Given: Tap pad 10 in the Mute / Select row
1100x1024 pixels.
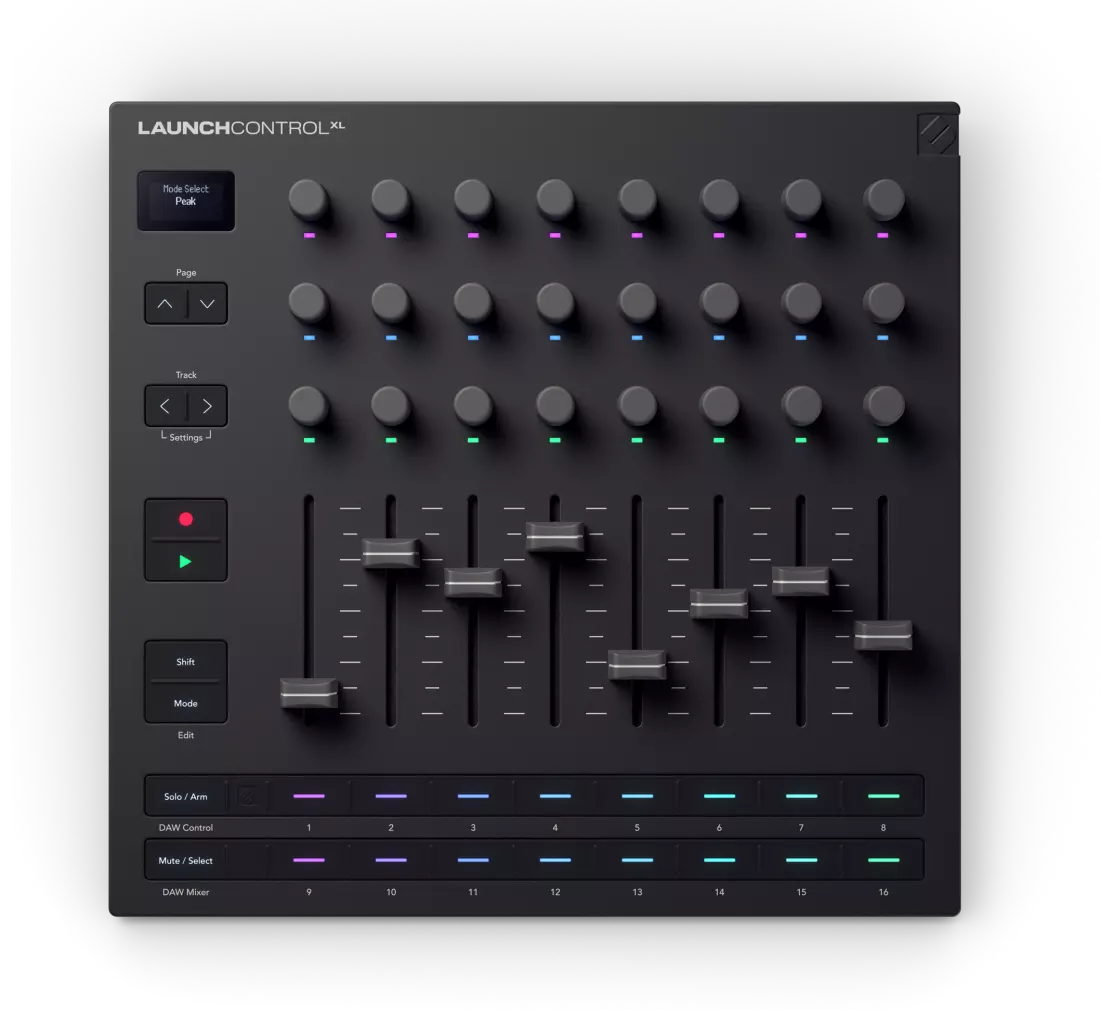Looking at the screenshot, I should (391, 860).
